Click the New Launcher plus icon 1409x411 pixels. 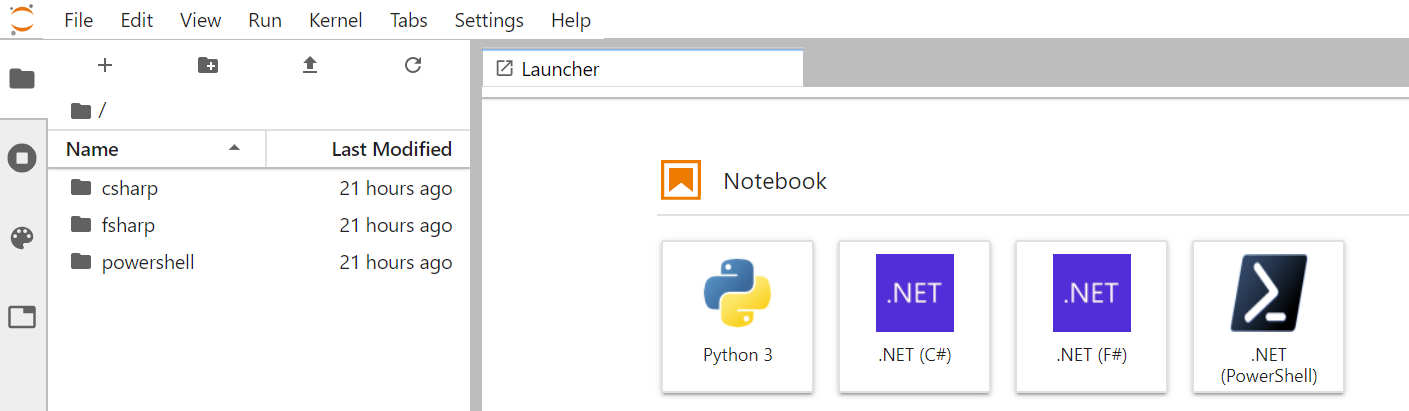[105, 65]
